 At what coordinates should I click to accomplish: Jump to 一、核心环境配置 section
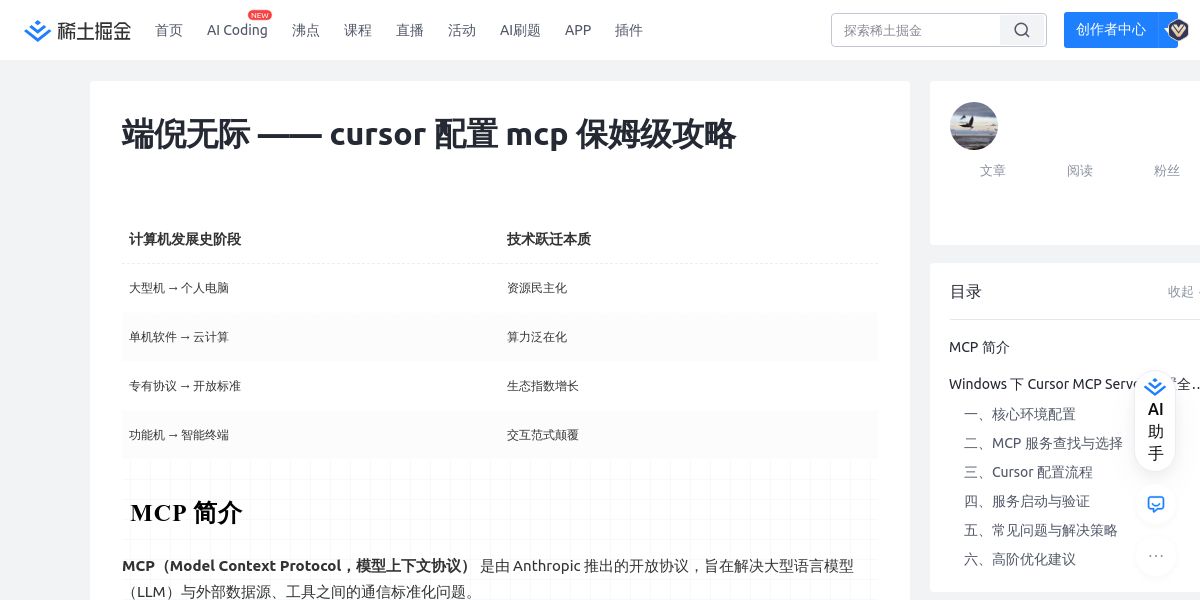pos(1020,414)
